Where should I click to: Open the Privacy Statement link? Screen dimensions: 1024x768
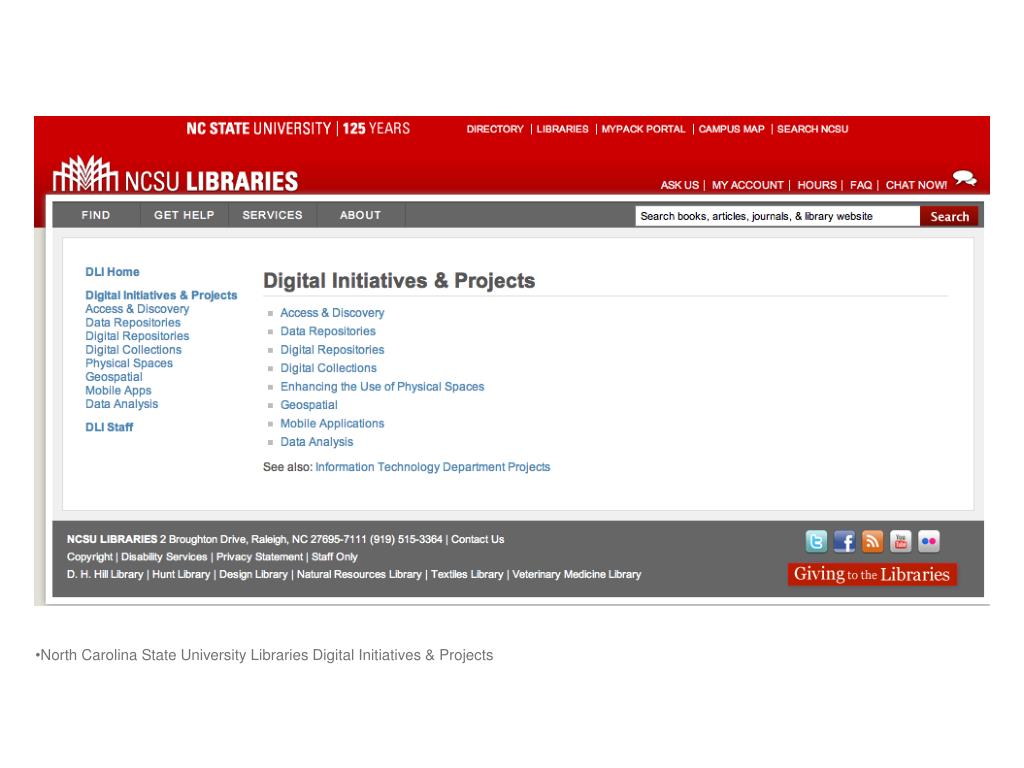coord(259,557)
